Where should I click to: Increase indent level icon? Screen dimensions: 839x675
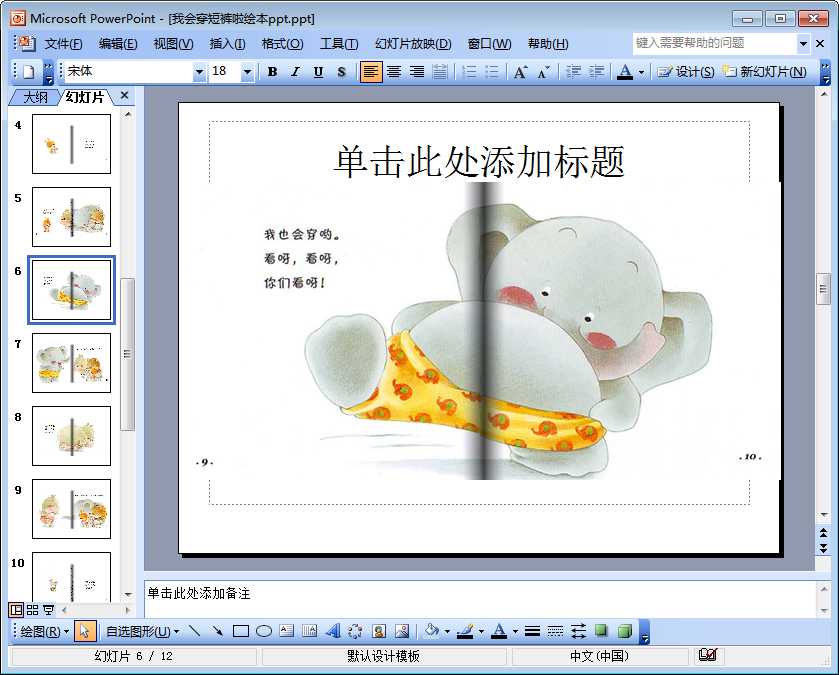(596, 72)
